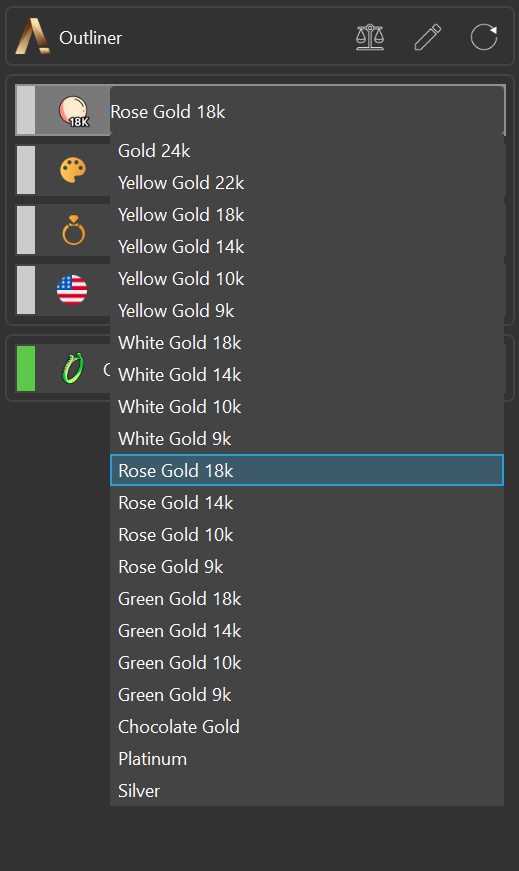
Task: Click the refresh circular arrow icon
Action: [x=484, y=37]
